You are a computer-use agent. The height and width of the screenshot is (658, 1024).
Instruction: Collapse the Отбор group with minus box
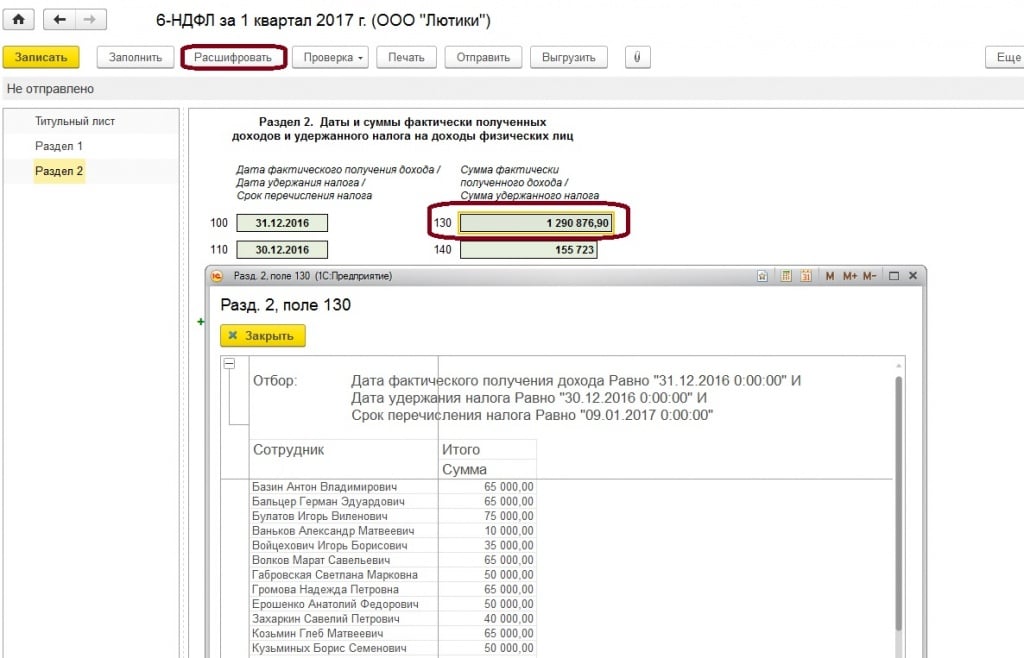(229, 365)
